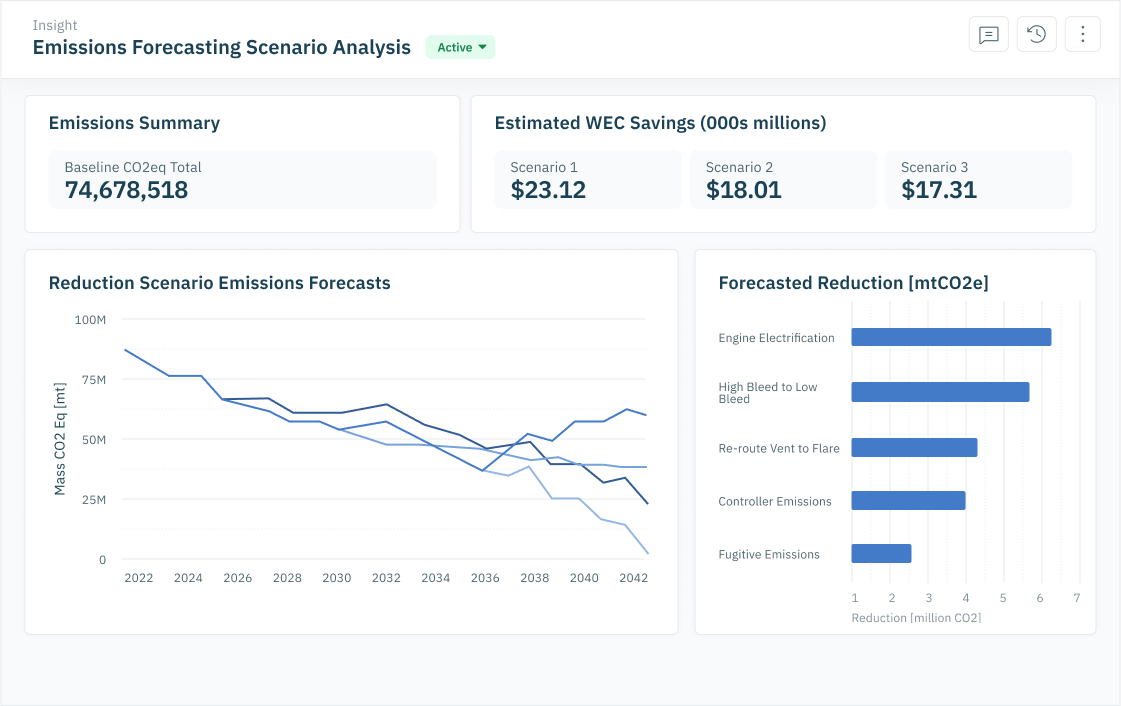Open the comments panel icon

click(x=989, y=34)
